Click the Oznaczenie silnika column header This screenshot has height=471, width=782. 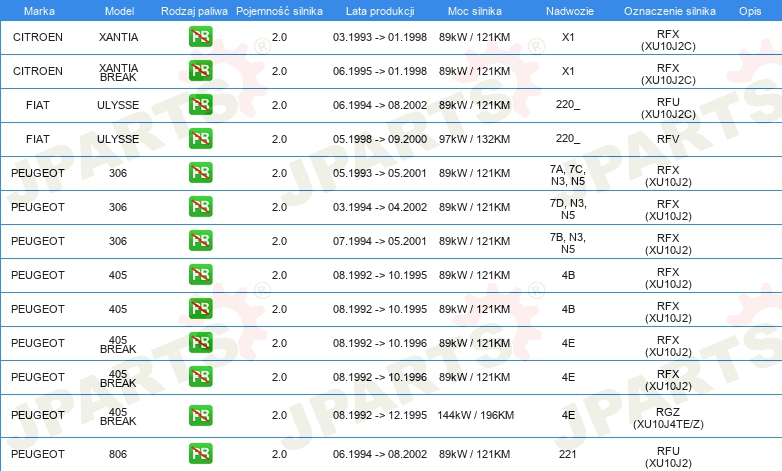pos(670,11)
